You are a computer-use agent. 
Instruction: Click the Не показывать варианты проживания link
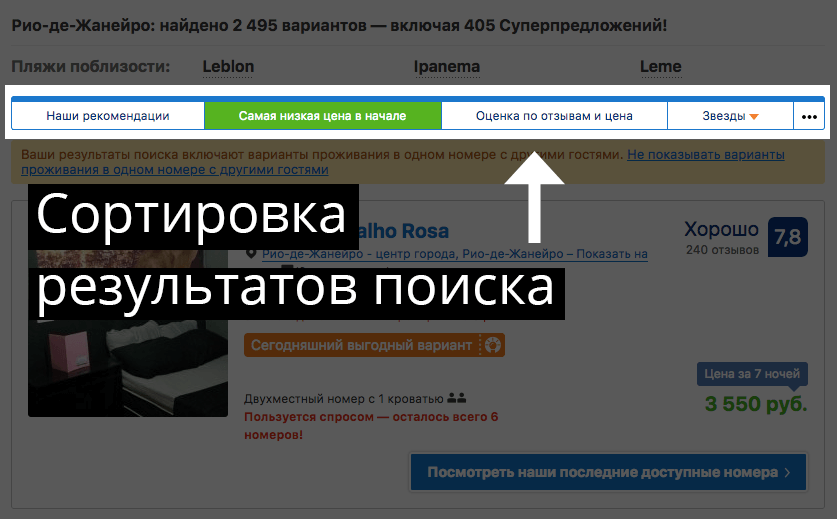(705, 155)
